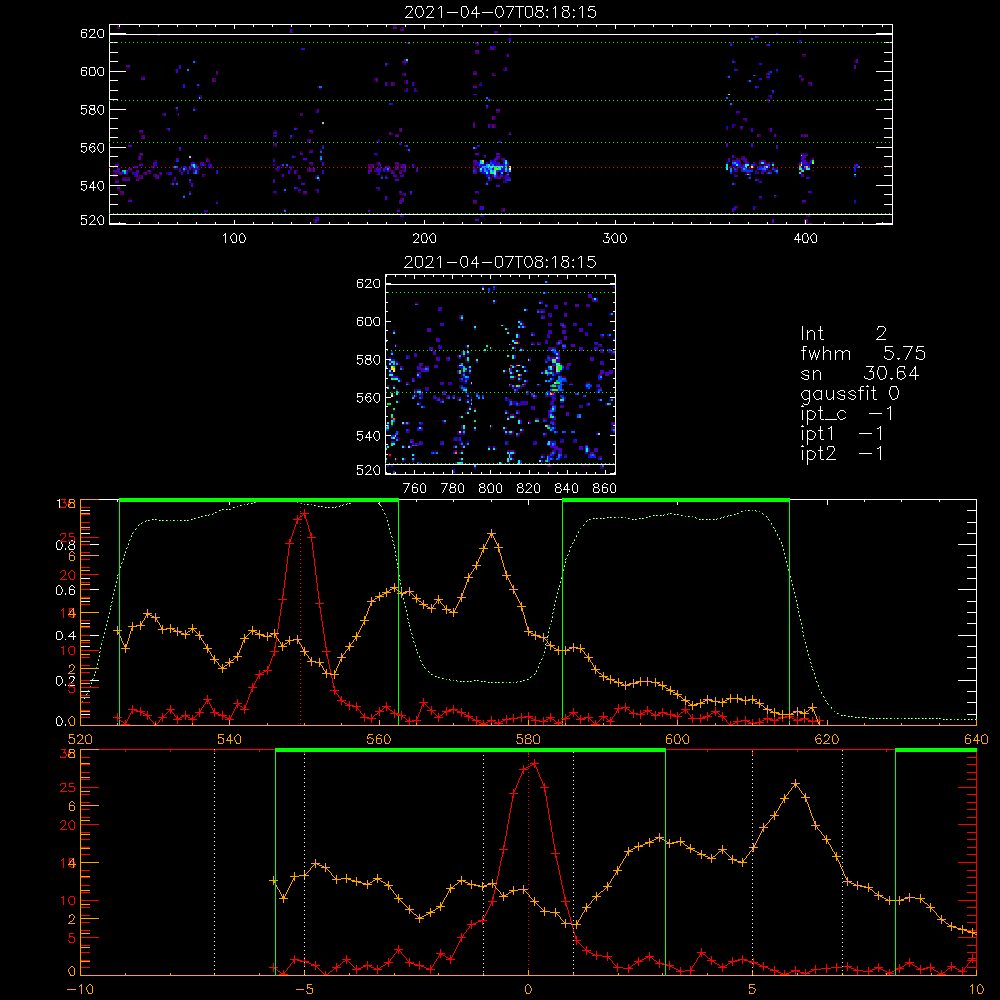The height and width of the screenshot is (1000, 1000).
Task: Click the green bar atop left window in profile plot
Action: point(259,500)
